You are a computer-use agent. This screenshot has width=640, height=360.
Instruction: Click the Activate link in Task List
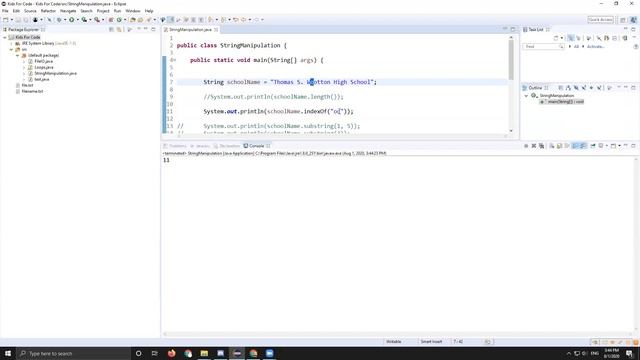click(596, 47)
